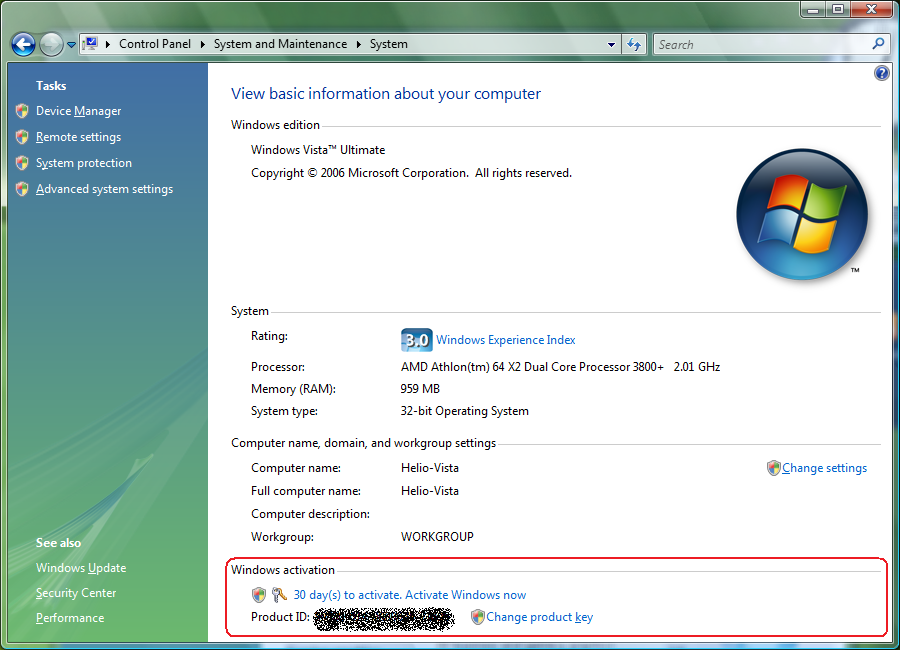Click the shield icon beside System protection
Screen dimensions: 900x650
click(22, 163)
